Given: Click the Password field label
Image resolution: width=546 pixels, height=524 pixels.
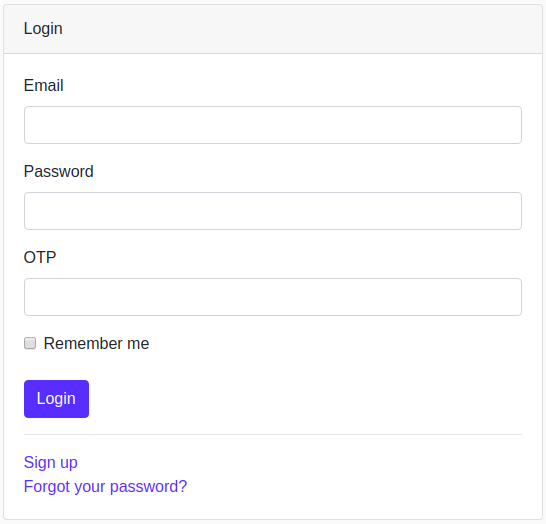Looking at the screenshot, I should point(58,171).
